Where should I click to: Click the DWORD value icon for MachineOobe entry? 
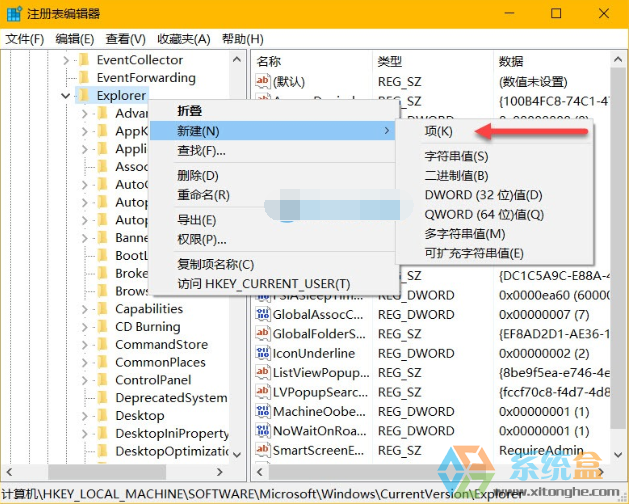pyautogui.click(x=263, y=412)
